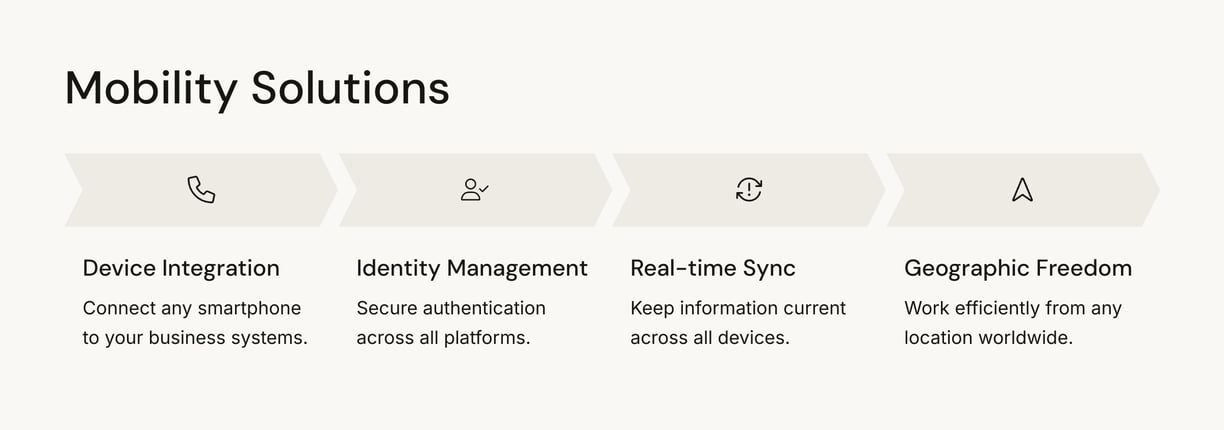Click the third chevron step banner
Screen dimensions: 1224x430
click(749, 190)
